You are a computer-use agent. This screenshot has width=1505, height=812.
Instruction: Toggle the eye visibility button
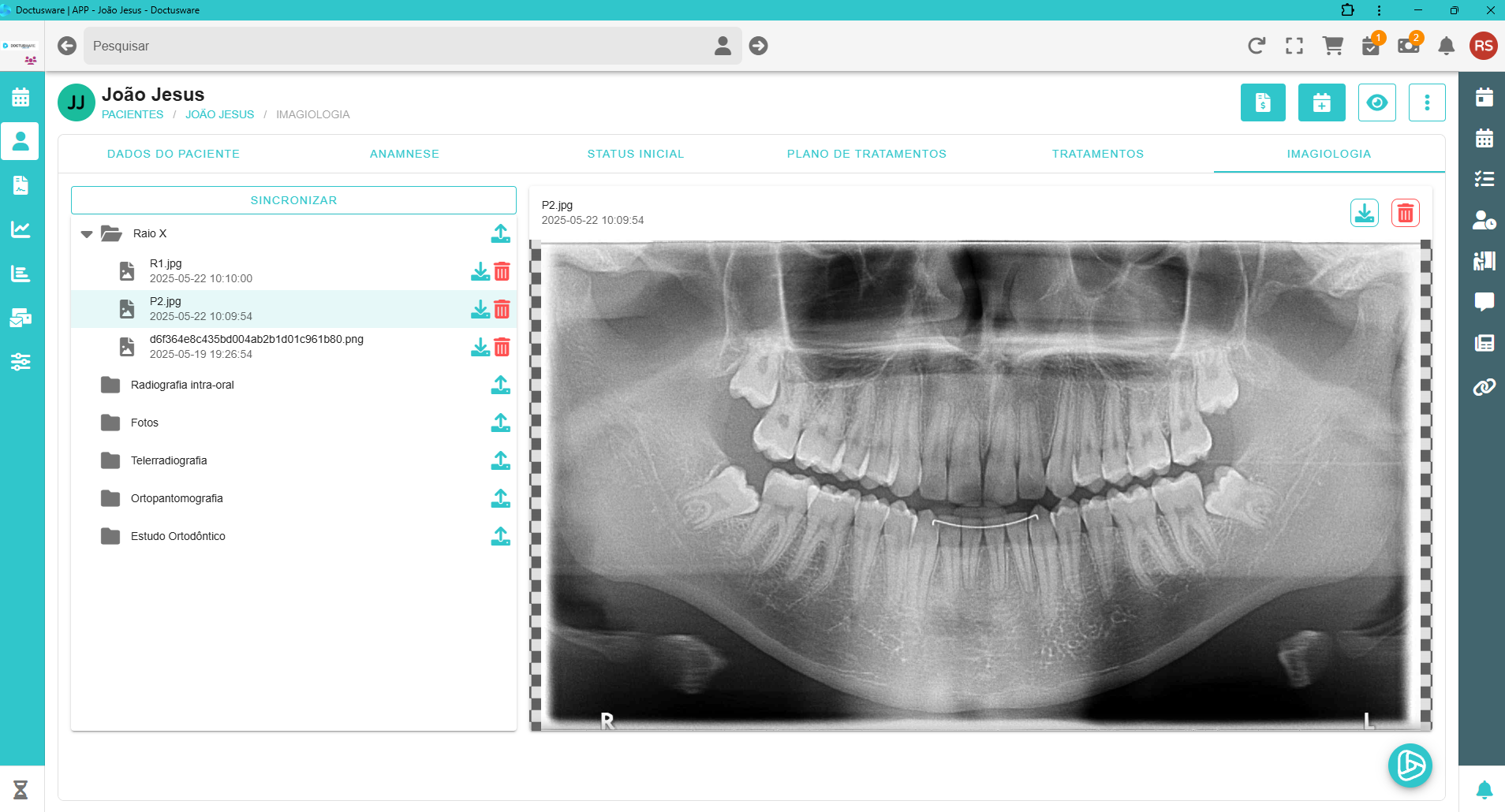(1376, 102)
